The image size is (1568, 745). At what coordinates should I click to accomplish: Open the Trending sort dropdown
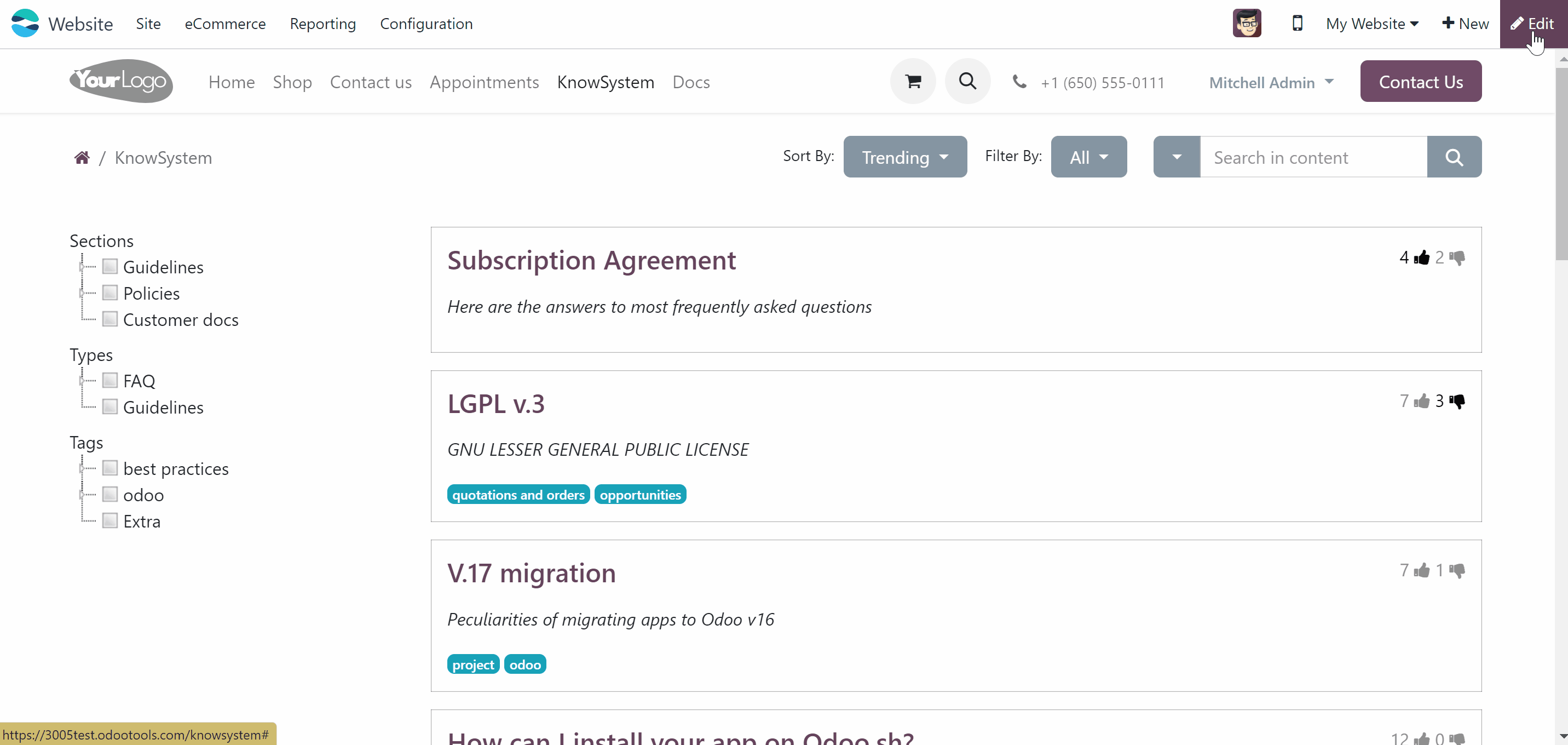905,157
